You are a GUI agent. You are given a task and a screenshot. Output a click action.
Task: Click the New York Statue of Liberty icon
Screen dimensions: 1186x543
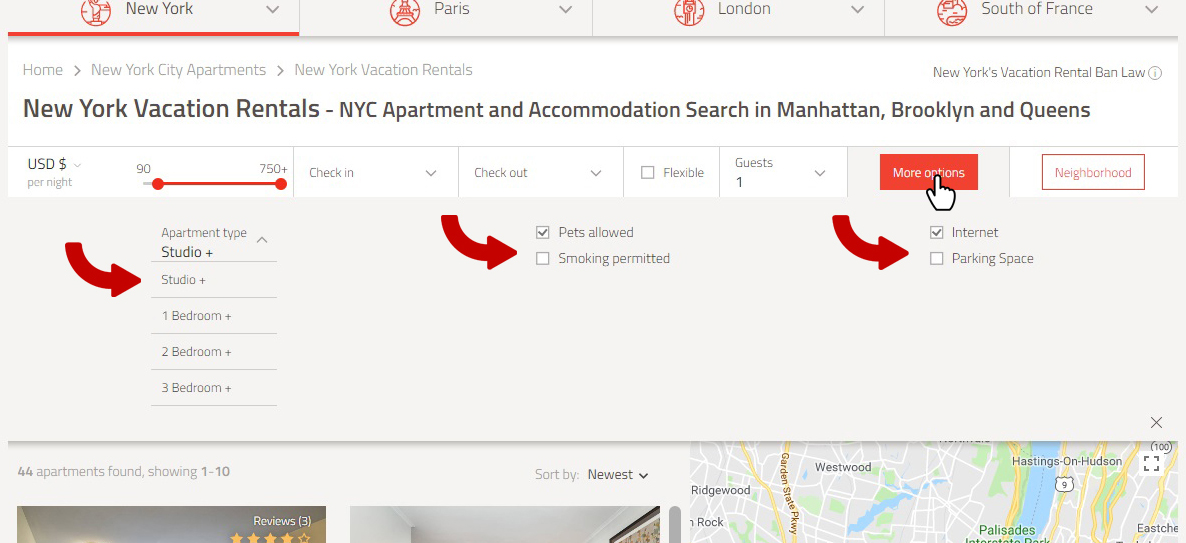95,11
